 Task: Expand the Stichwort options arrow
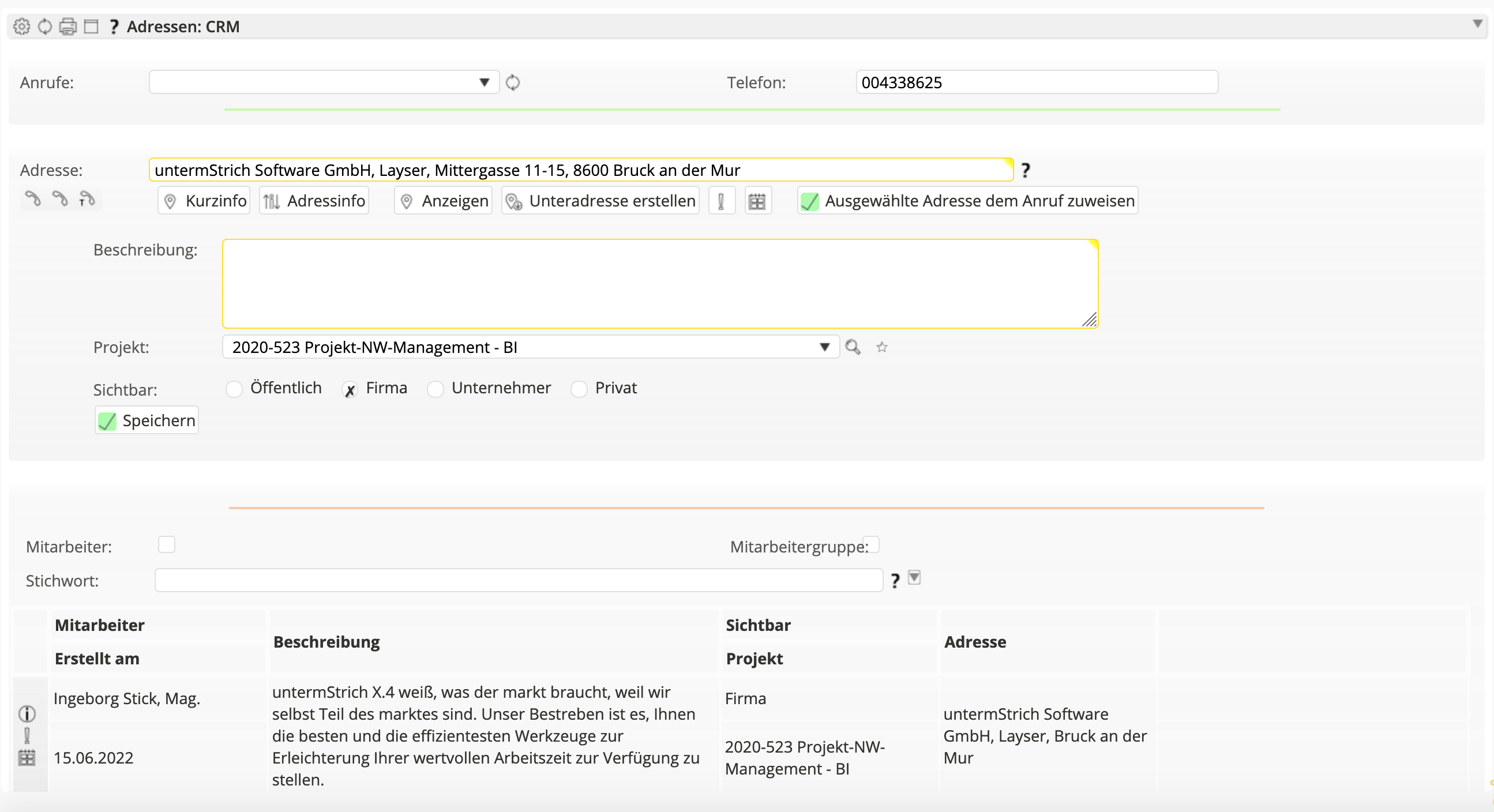click(914, 578)
